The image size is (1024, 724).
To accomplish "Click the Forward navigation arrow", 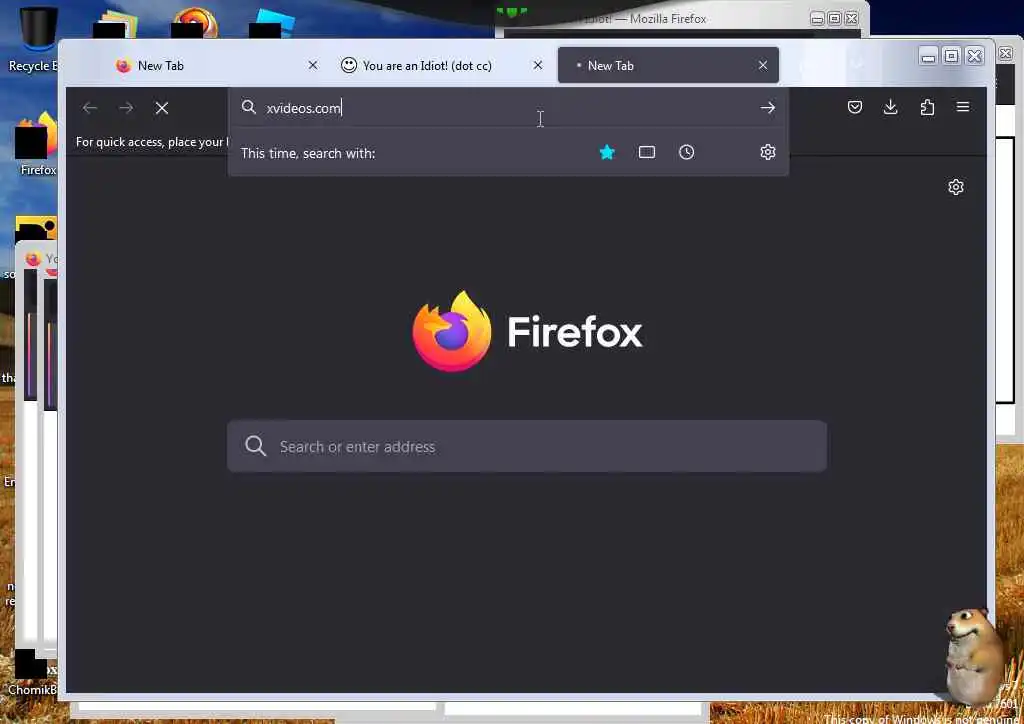I will pyautogui.click(x=126, y=108).
